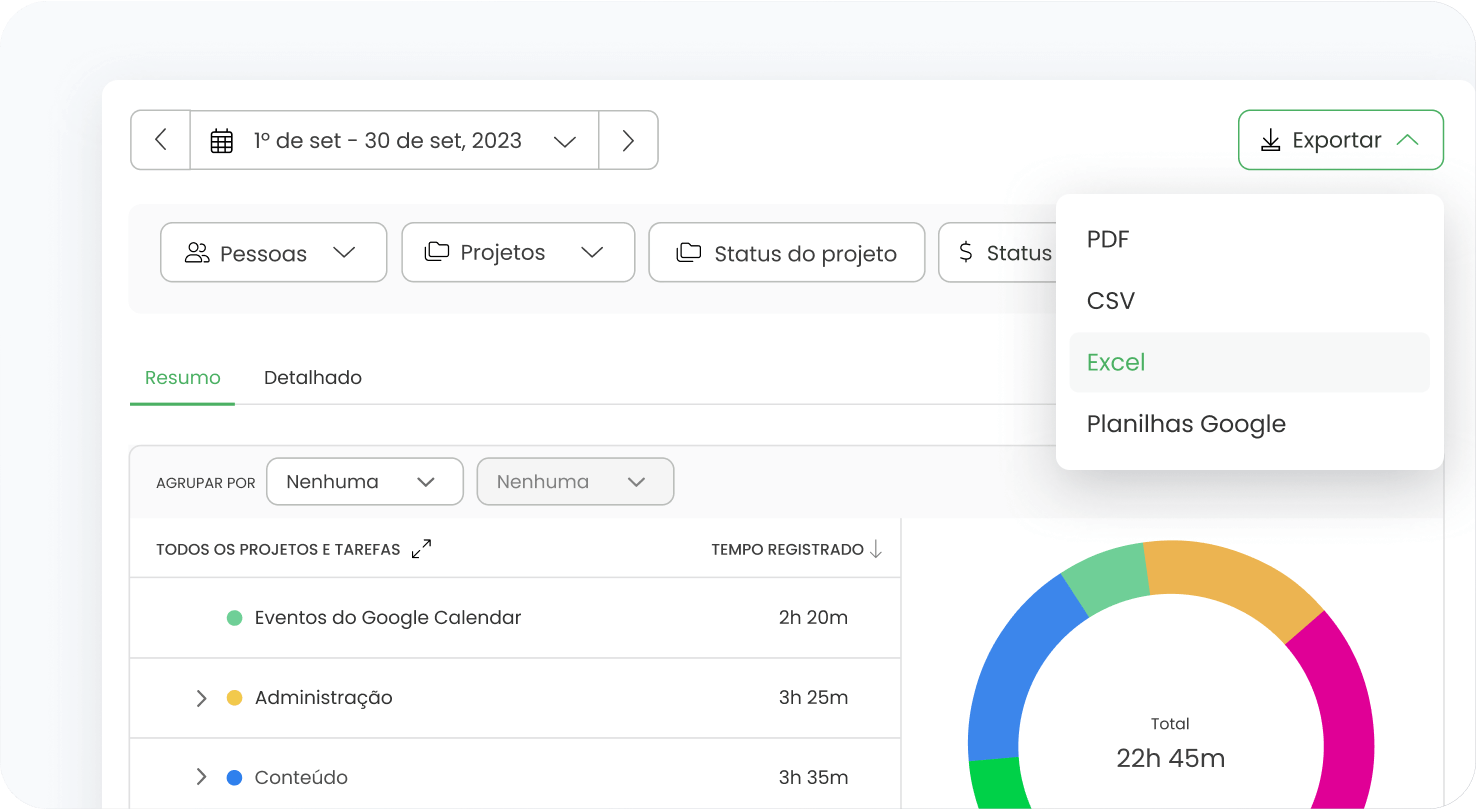Open the Pessoas filter dropdown
Image resolution: width=1476 pixels, height=809 pixels.
pyautogui.click(x=273, y=252)
